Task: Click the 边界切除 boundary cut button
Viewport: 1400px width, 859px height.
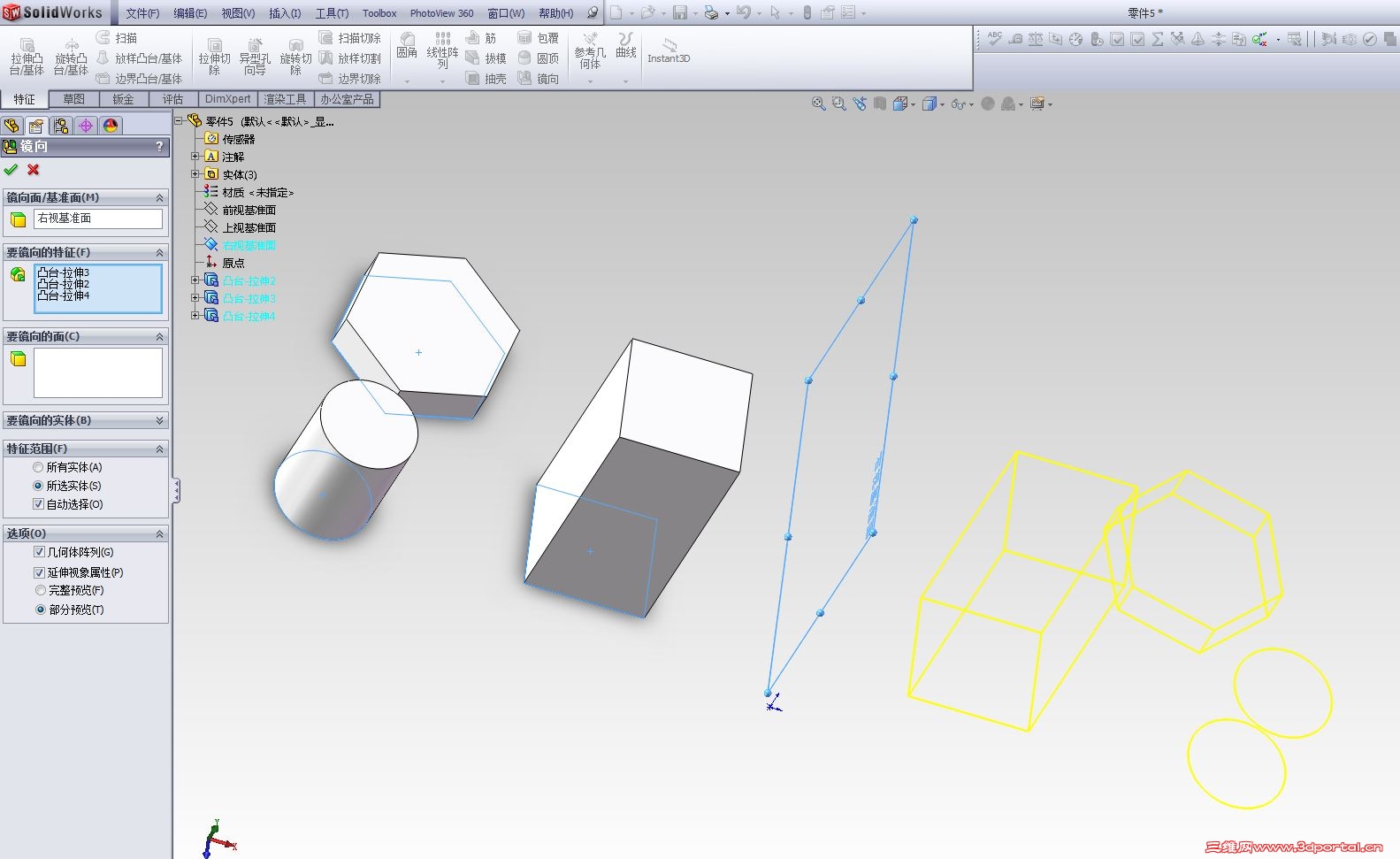Action: 350,79
